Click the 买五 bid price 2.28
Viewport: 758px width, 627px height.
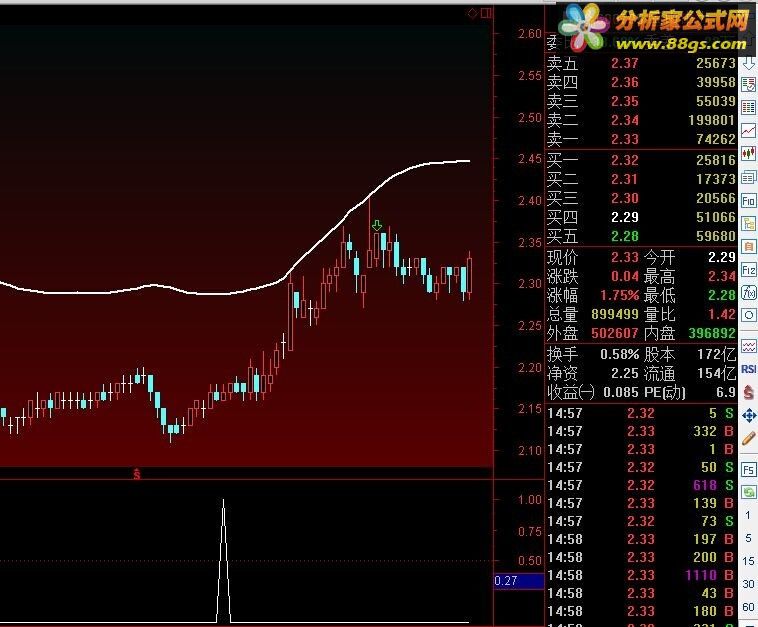pyautogui.click(x=625, y=236)
